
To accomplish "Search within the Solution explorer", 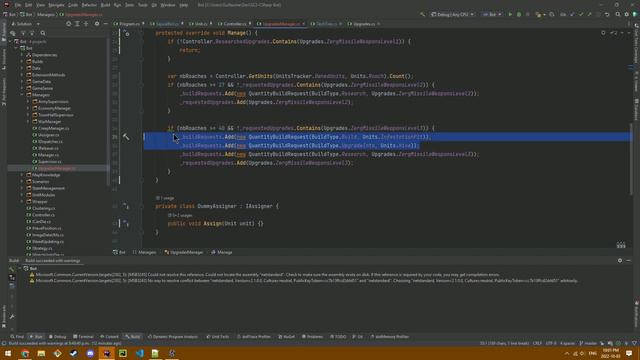I will tap(43, 33).
